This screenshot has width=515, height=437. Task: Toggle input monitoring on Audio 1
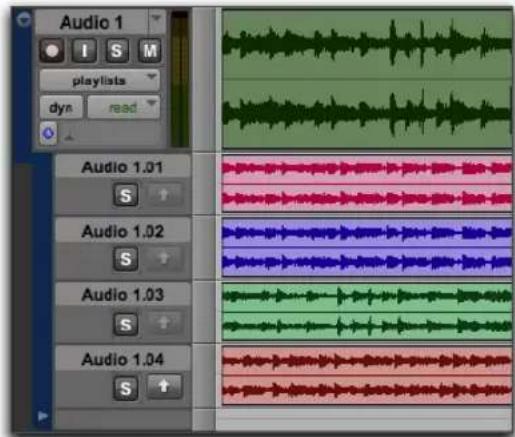coord(84,51)
